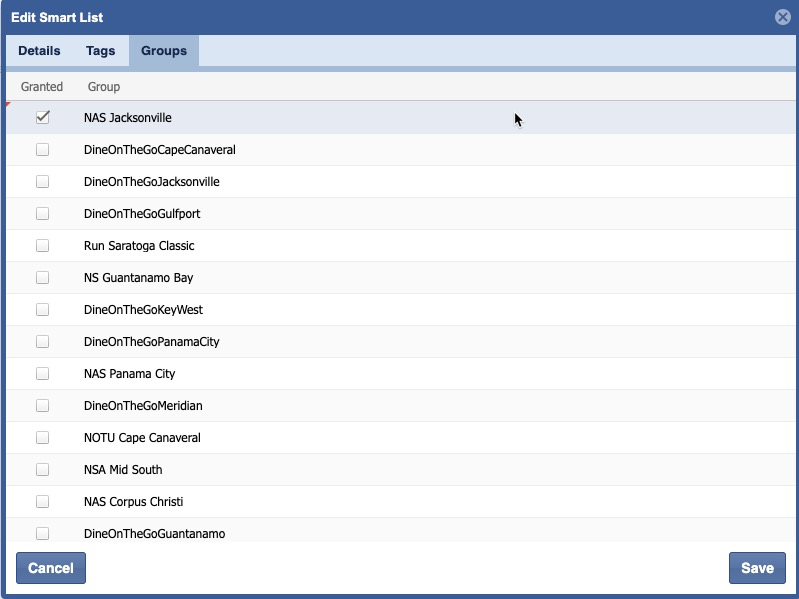
Task: Check the DineOnTheGoGulfport group
Action: (x=43, y=214)
